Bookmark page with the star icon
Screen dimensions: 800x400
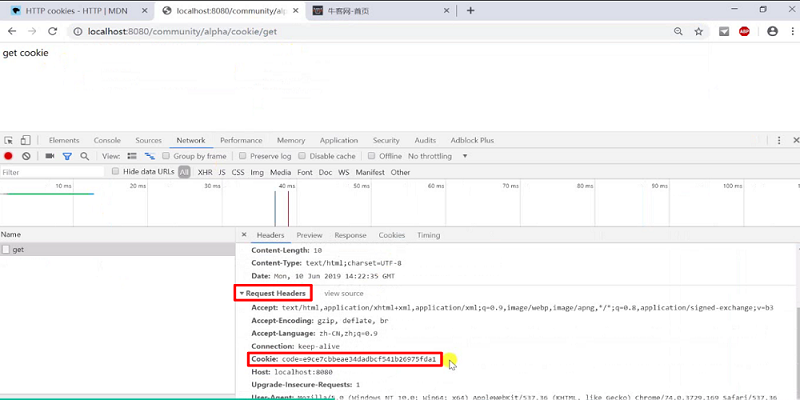point(698,32)
